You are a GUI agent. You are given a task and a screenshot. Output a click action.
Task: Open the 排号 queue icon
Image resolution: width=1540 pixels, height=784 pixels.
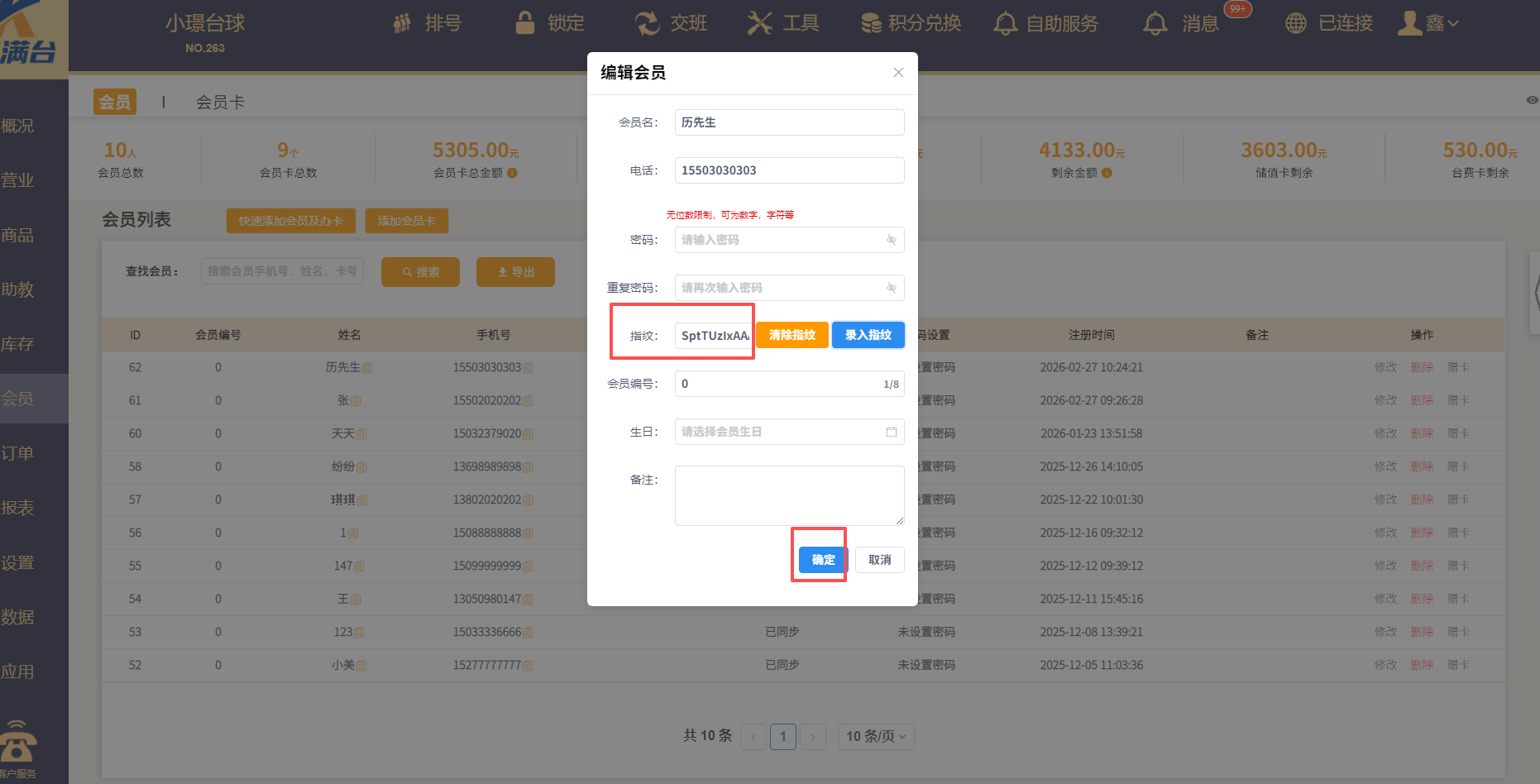pyautogui.click(x=403, y=23)
